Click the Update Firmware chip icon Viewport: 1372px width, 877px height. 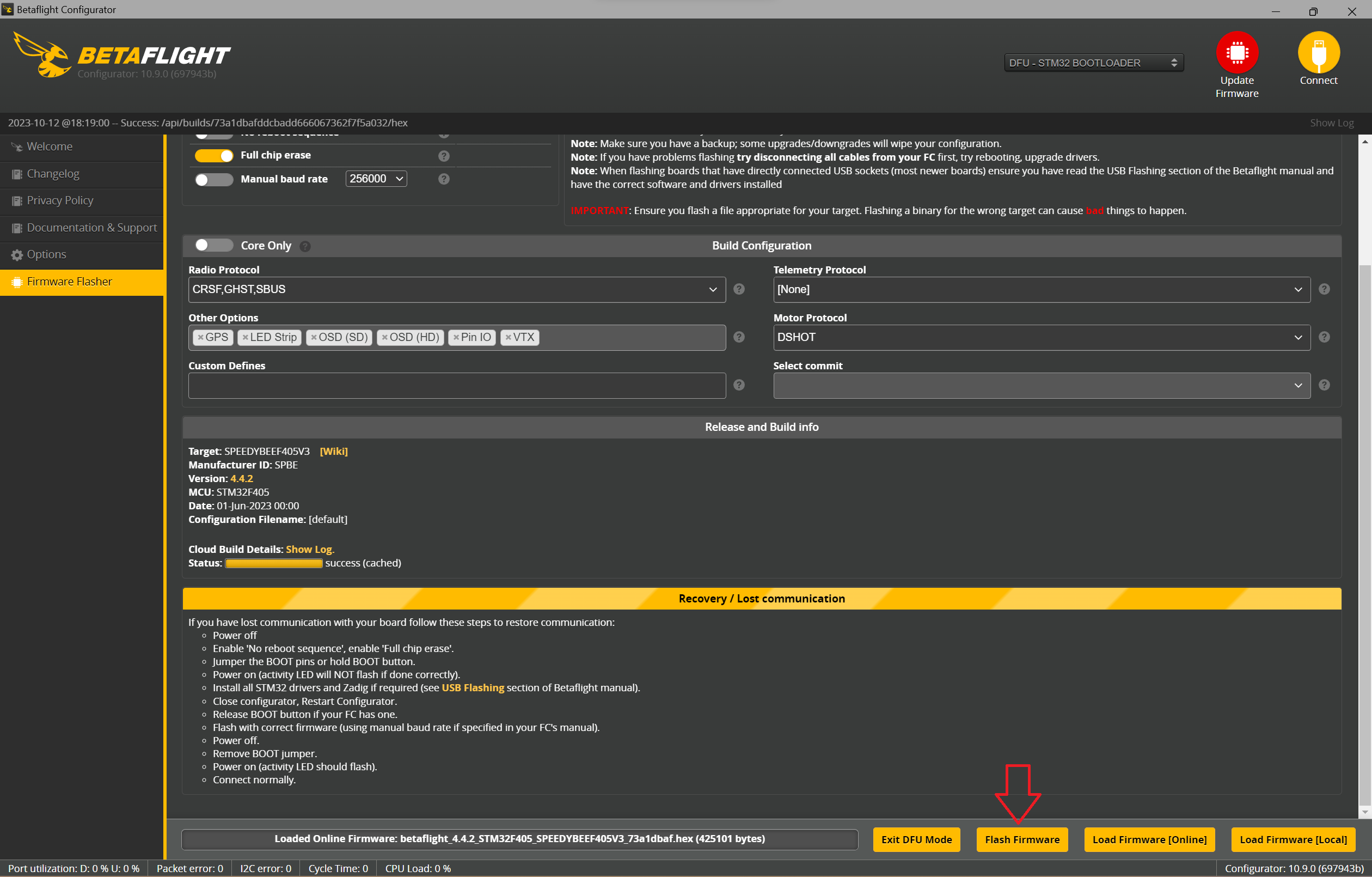(x=1237, y=52)
